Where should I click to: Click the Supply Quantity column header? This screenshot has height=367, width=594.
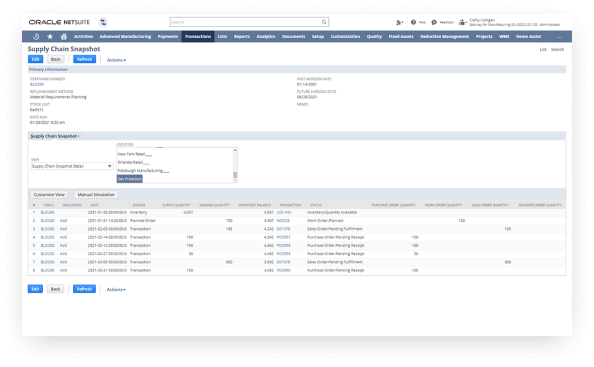click(177, 205)
